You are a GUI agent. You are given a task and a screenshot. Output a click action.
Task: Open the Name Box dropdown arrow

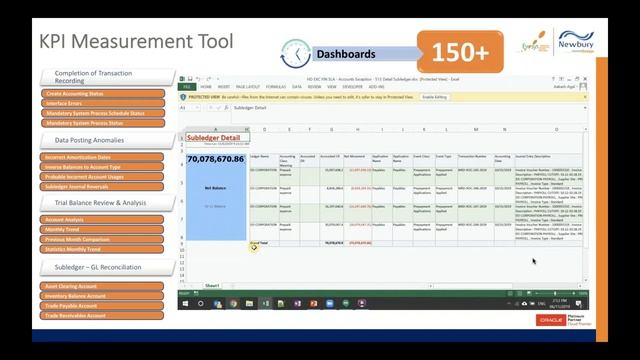pyautogui.click(x=197, y=108)
